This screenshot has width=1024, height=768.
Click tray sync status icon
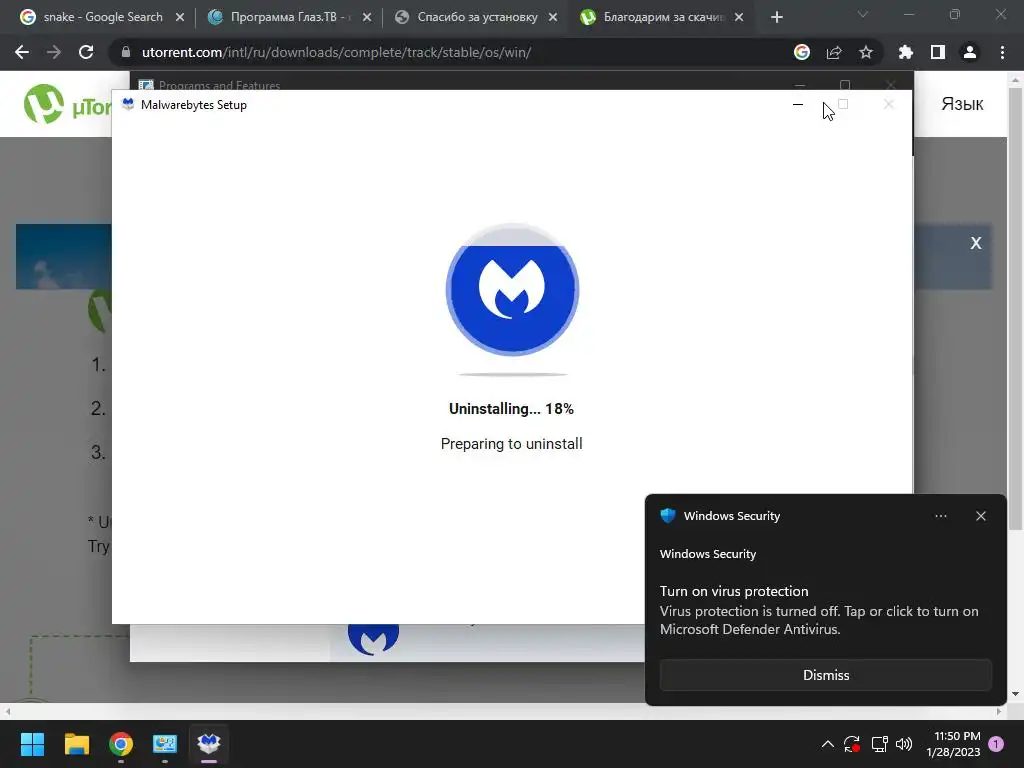tap(852, 744)
